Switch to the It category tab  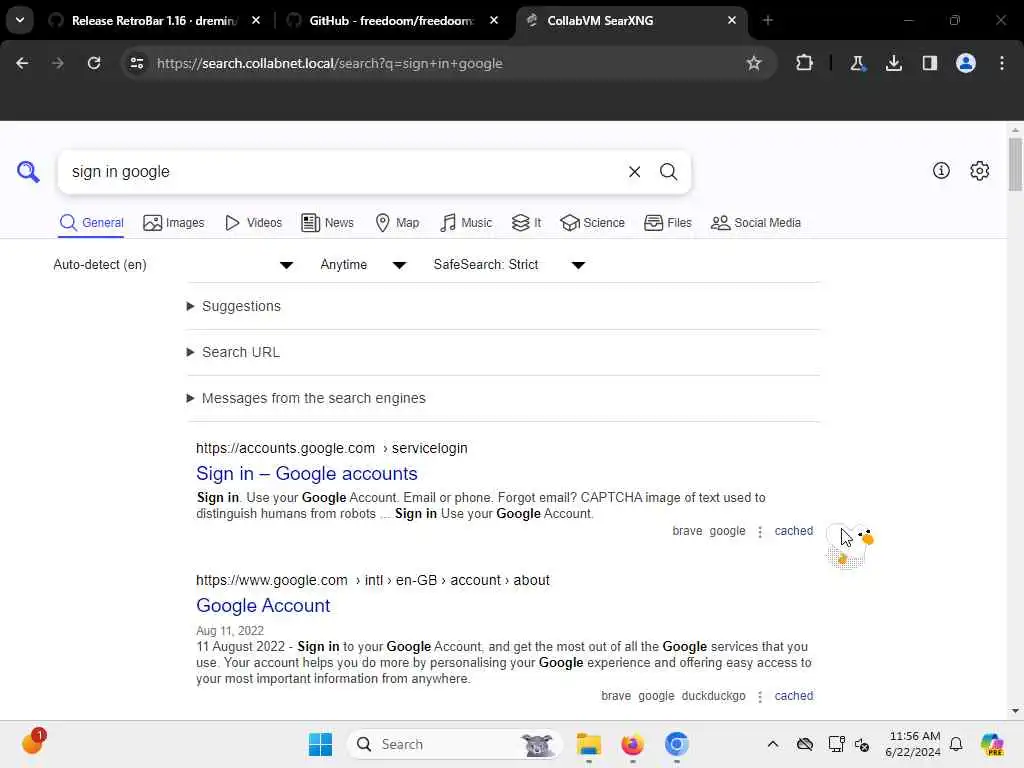526,223
